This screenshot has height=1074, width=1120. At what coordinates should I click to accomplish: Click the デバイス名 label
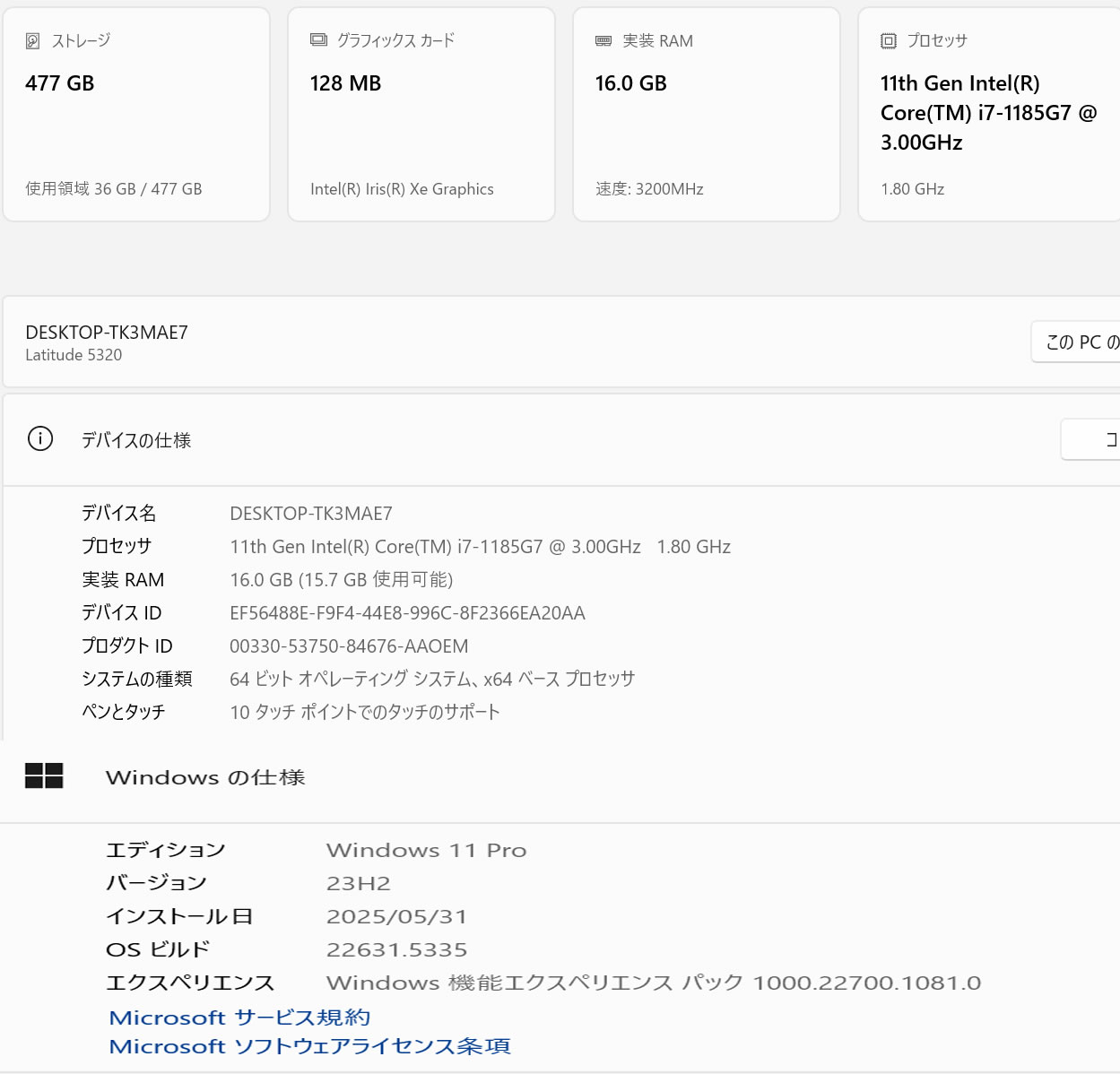(x=119, y=514)
